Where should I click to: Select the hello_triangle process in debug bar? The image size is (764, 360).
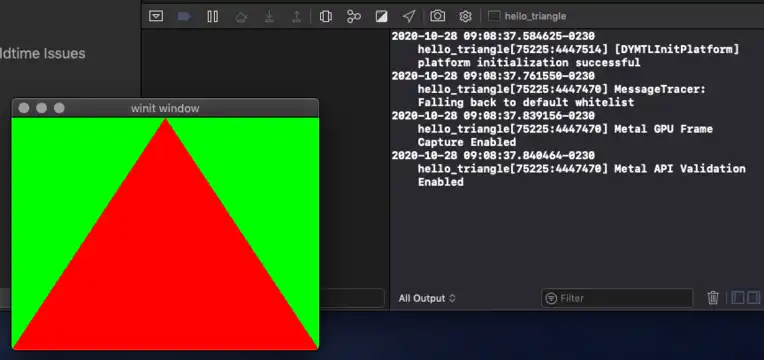click(x=528, y=16)
